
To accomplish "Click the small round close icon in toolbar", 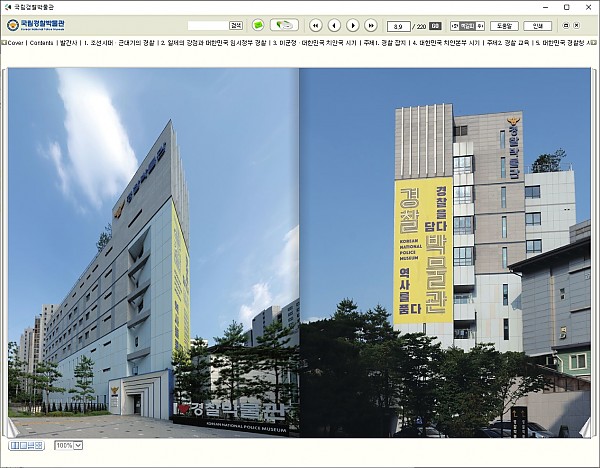I will [x=577, y=26].
